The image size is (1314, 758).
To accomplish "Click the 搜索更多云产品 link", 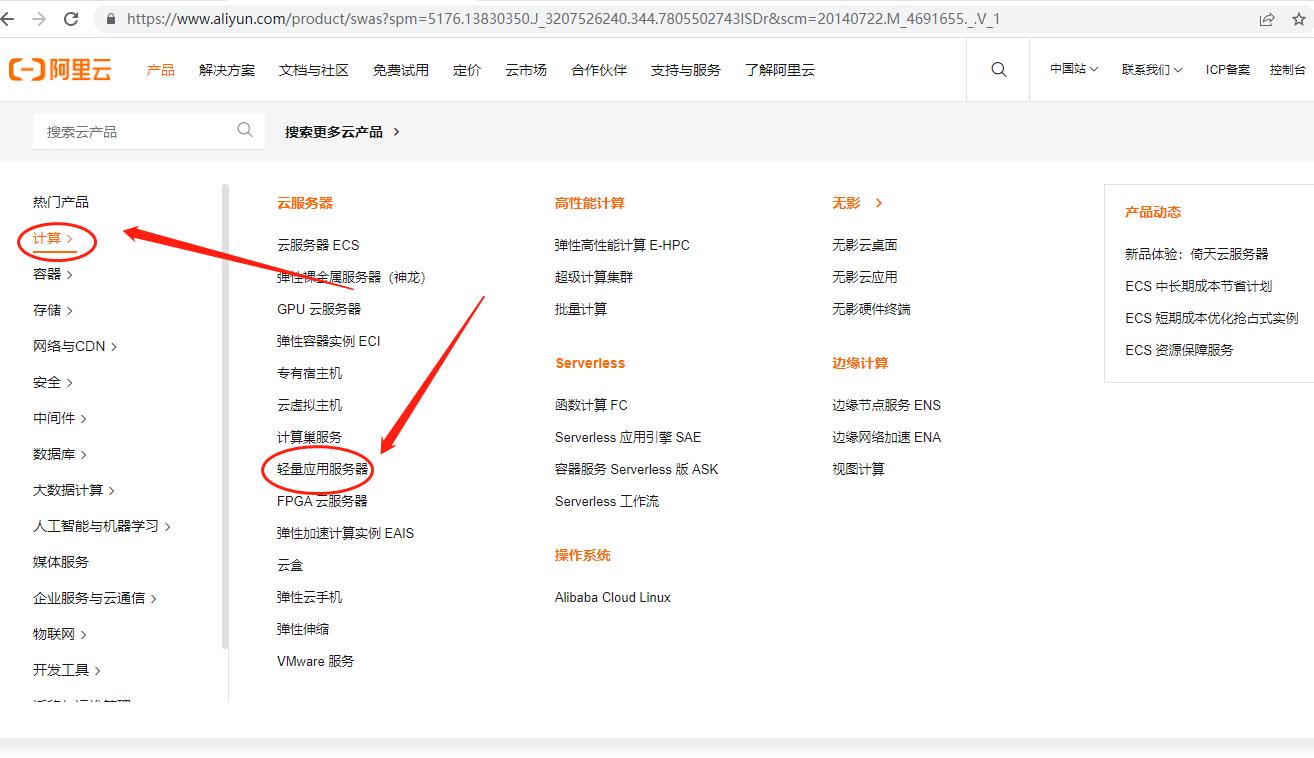I will pos(334,130).
